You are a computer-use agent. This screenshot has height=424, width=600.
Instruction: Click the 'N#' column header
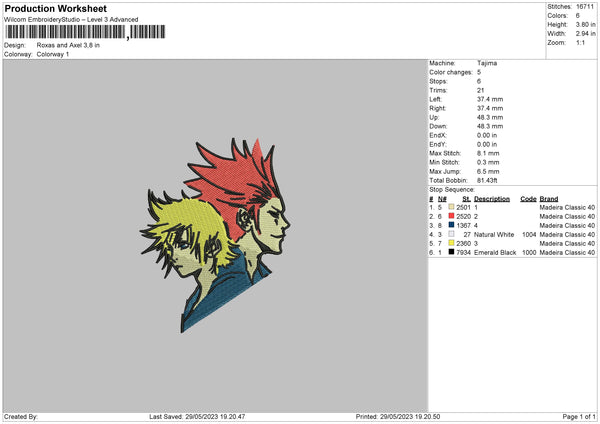(x=442, y=199)
